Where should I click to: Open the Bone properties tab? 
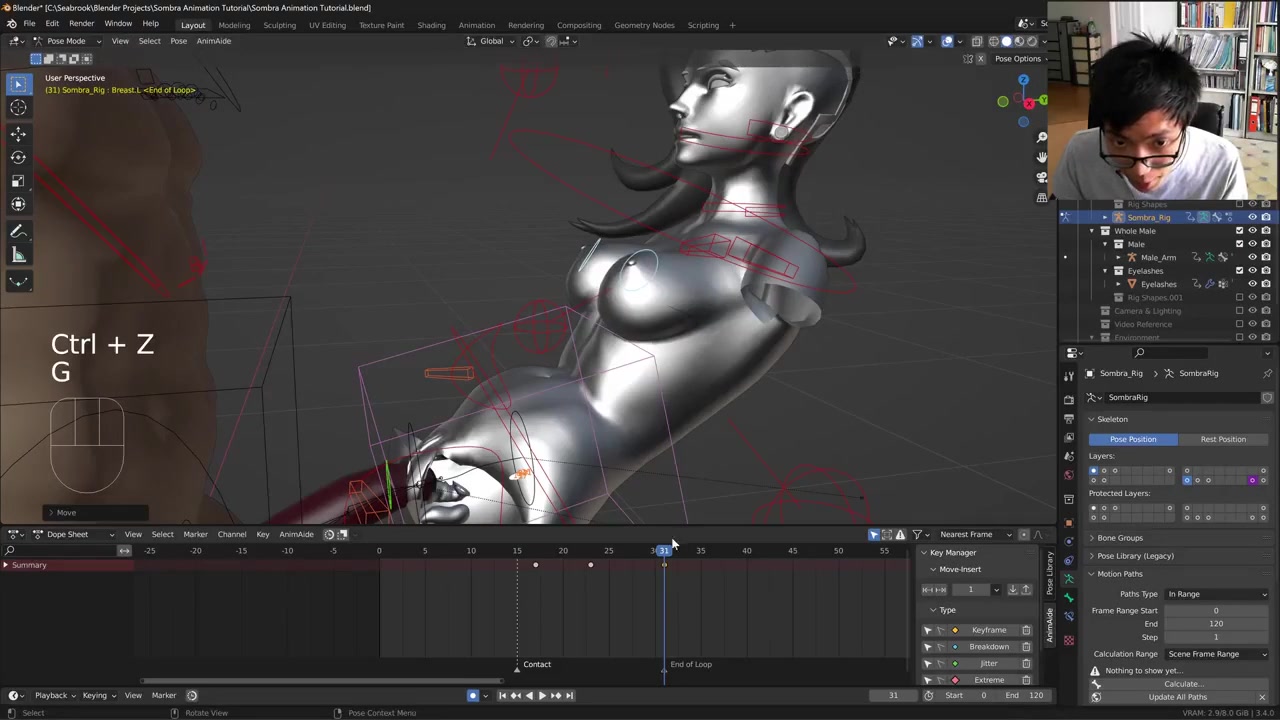pos(1069,598)
